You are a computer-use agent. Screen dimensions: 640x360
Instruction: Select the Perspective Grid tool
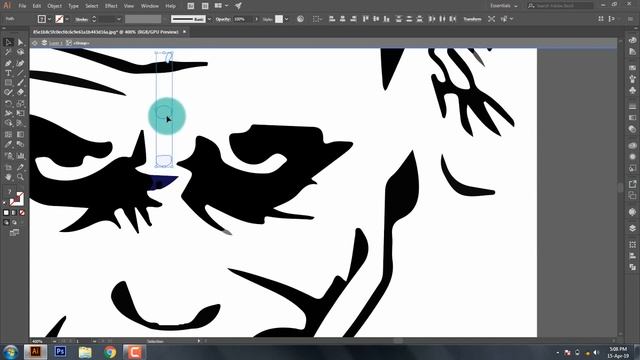coord(20,123)
